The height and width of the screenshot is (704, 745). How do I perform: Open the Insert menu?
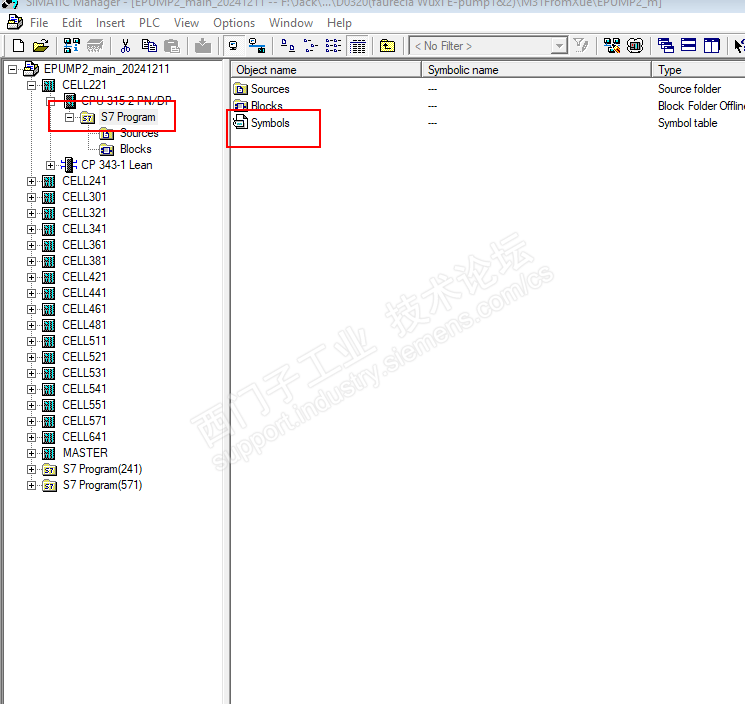(x=110, y=23)
